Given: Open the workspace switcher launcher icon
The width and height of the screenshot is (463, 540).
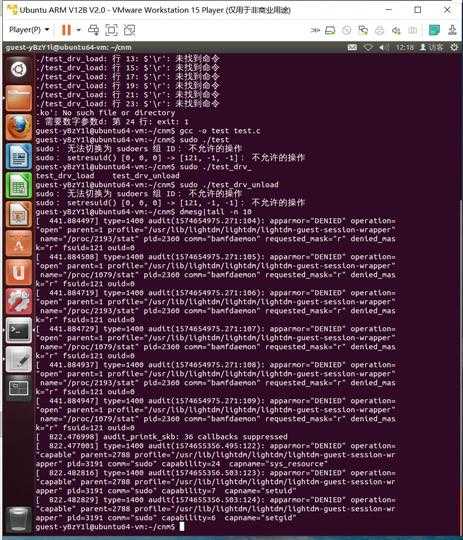Looking at the screenshot, I should [19, 388].
